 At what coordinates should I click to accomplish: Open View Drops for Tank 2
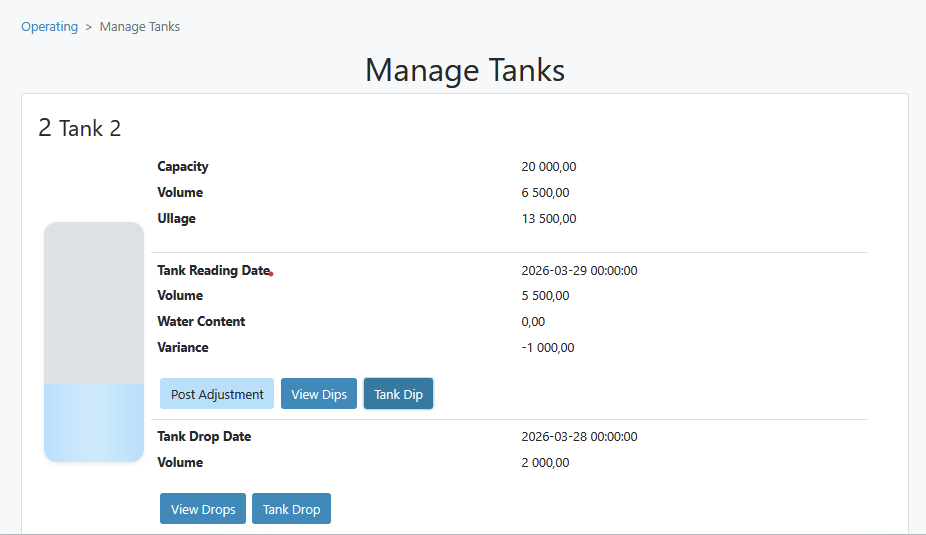(203, 509)
